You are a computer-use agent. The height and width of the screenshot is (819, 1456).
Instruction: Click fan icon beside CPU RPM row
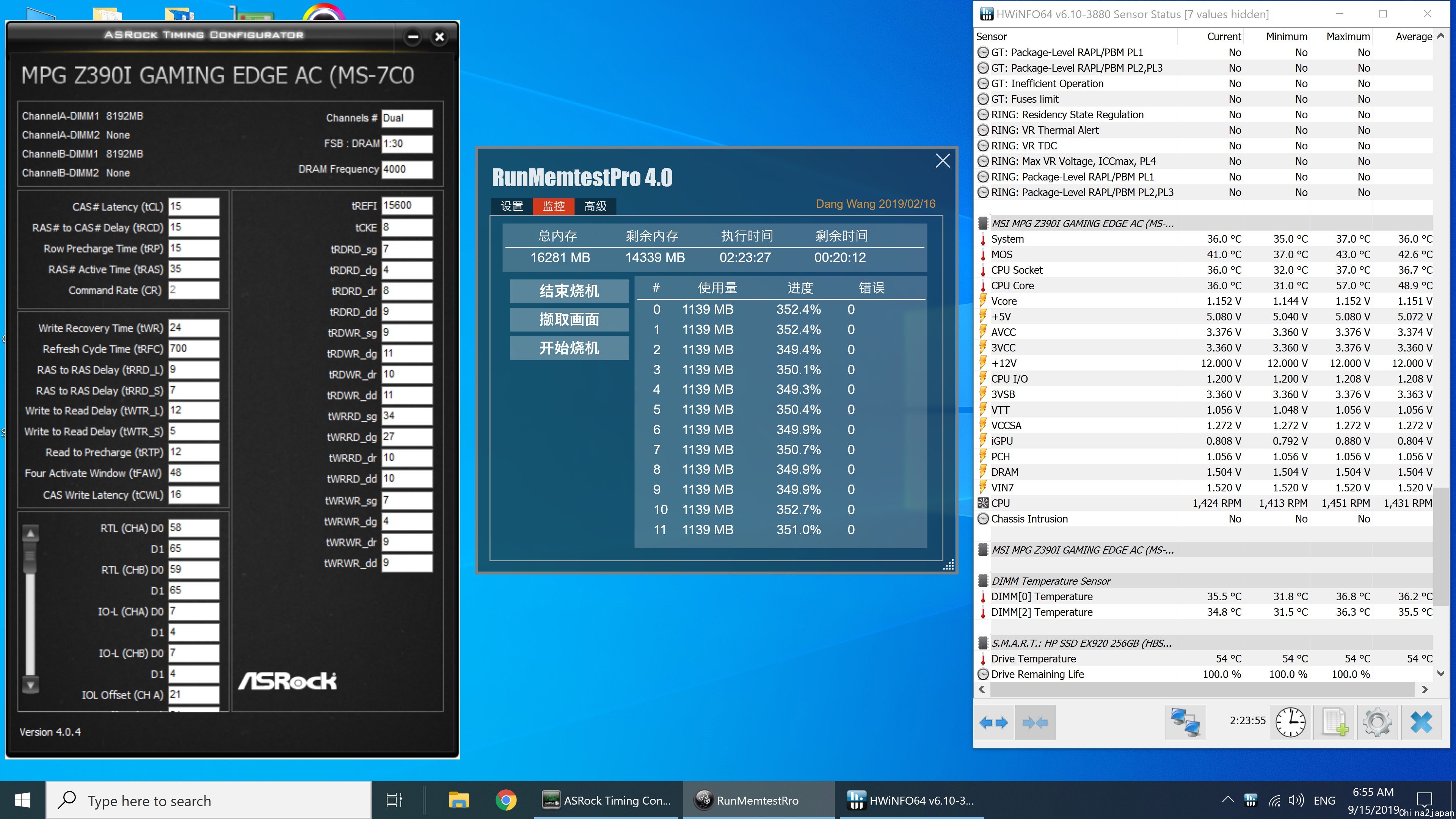click(x=984, y=503)
